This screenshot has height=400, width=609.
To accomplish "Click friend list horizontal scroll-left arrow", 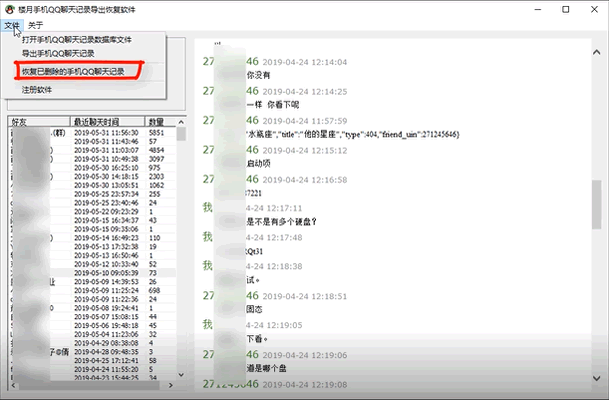I will point(13,385).
